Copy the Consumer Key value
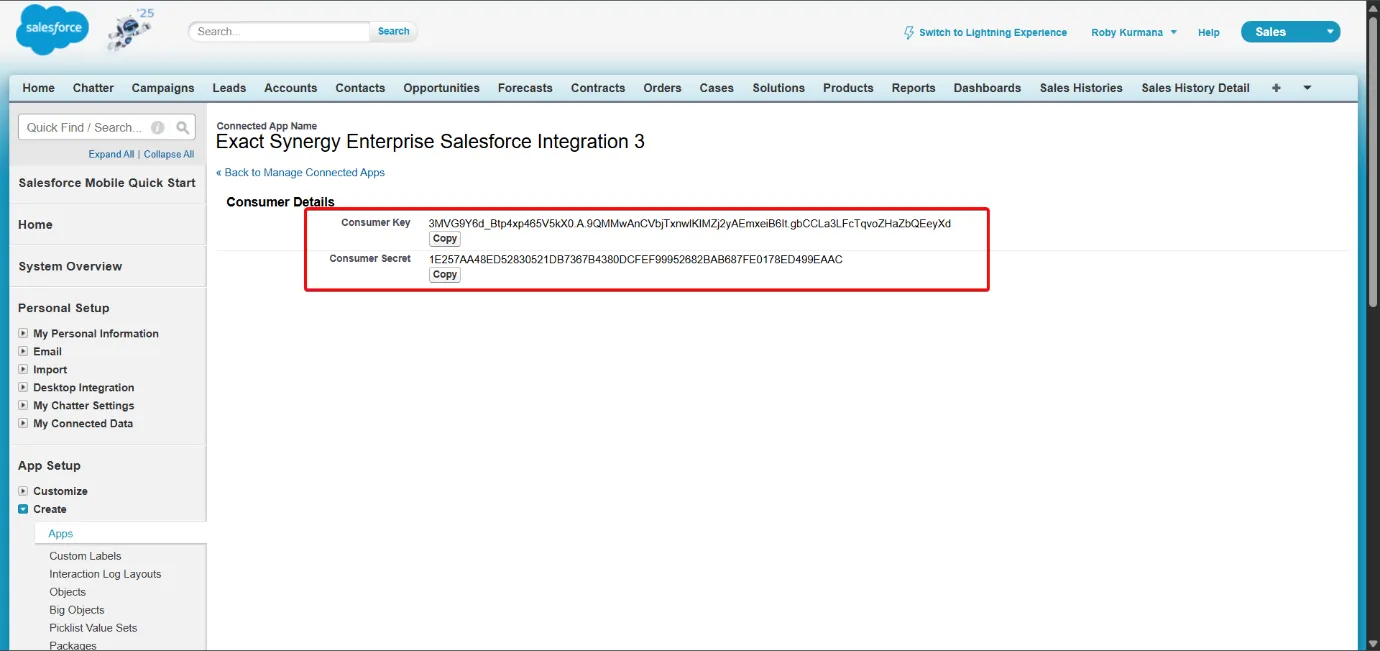This screenshot has width=1380, height=651. click(445, 239)
